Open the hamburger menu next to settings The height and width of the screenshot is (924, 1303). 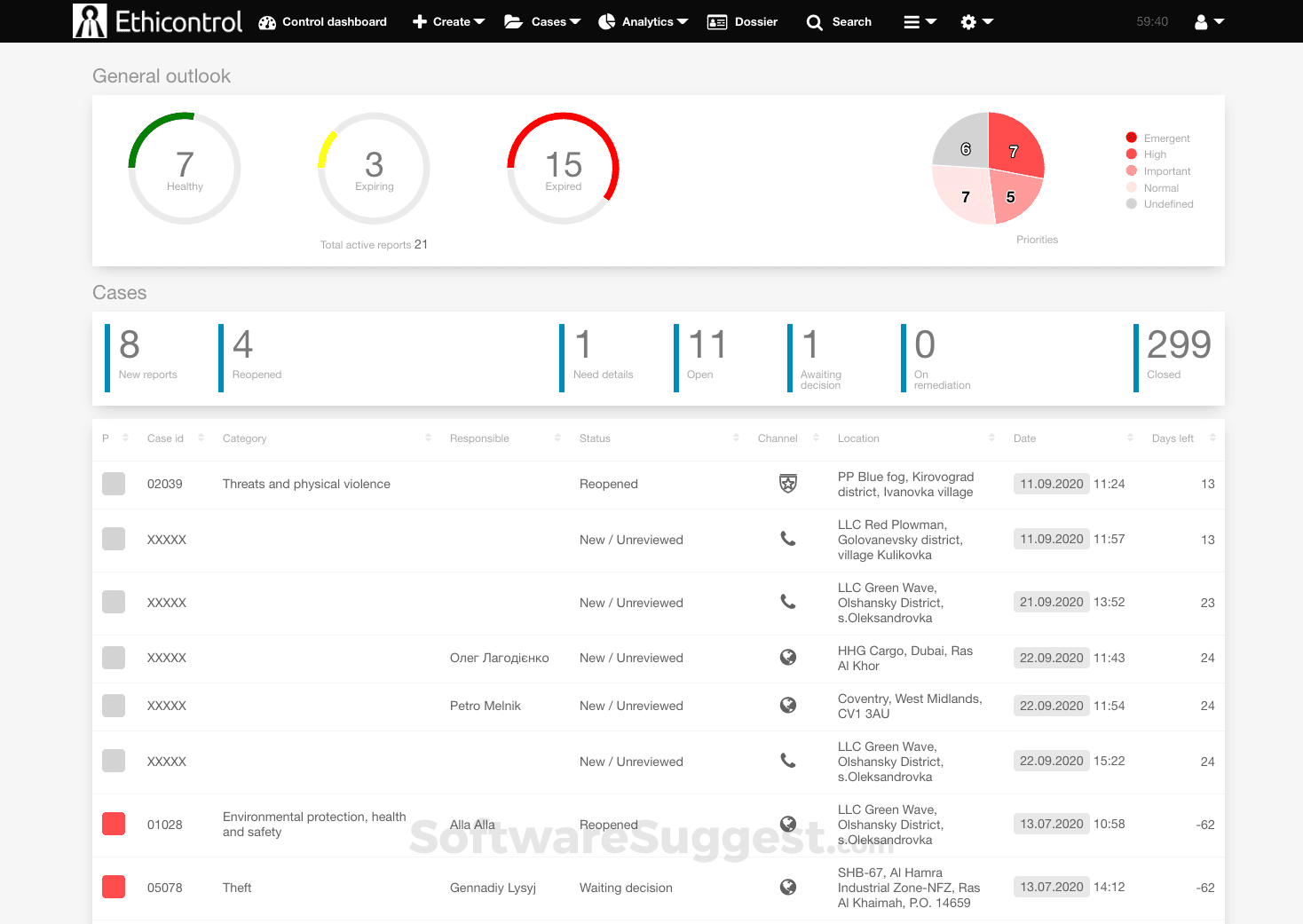[x=916, y=21]
